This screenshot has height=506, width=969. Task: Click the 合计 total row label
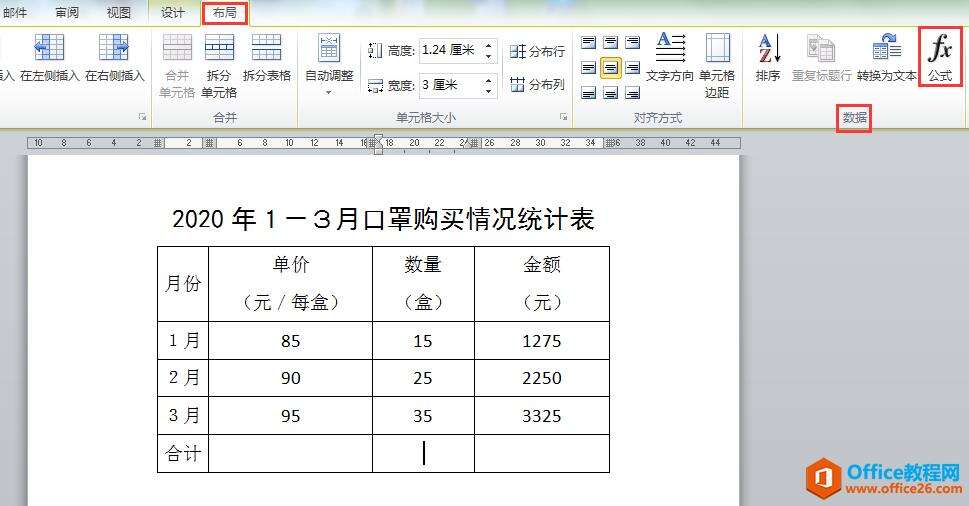pyautogui.click(x=183, y=453)
